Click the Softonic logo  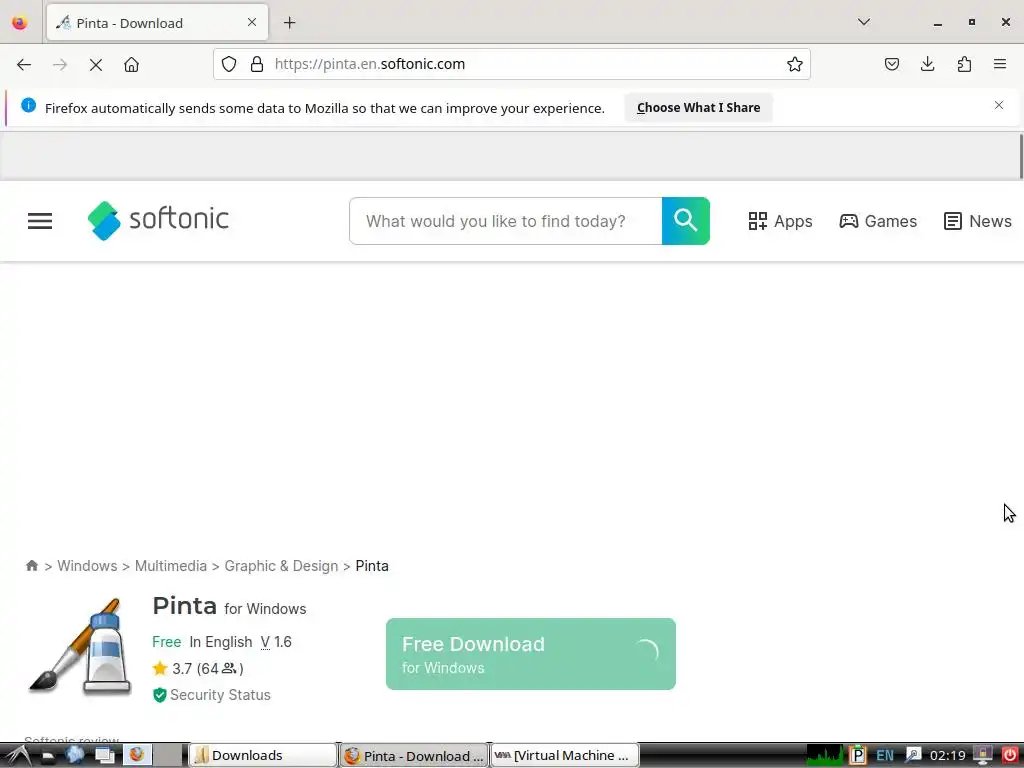158,220
